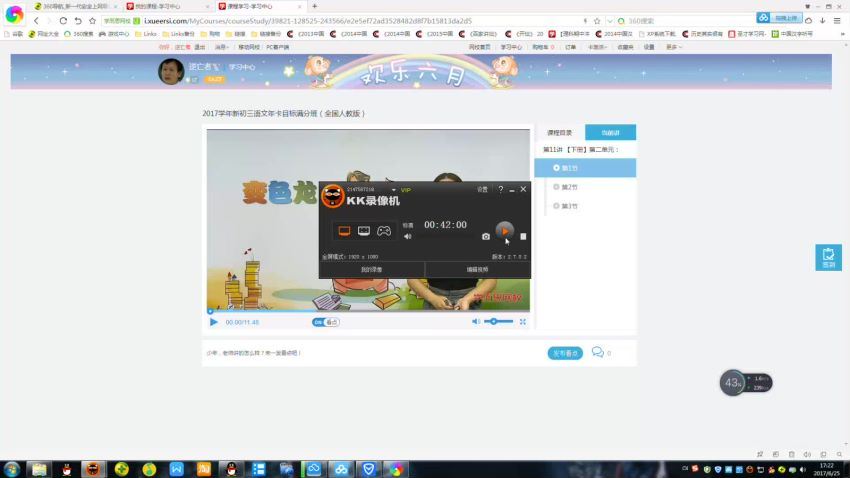Viewport: 850px width, 478px height.
Task: Select game recording mode gamepad icon
Action: (x=384, y=231)
